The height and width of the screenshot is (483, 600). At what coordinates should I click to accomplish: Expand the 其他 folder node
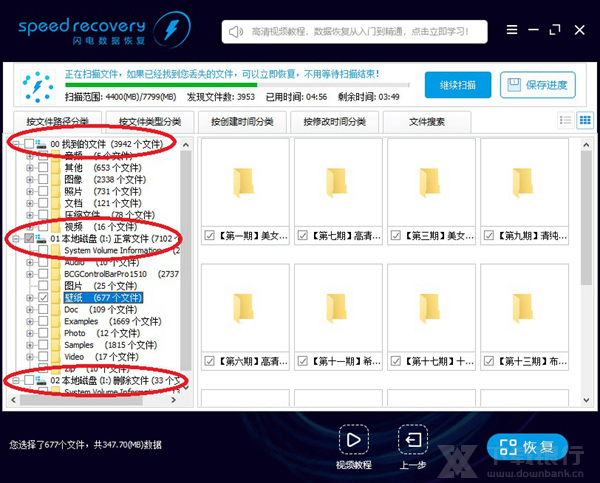[30, 168]
